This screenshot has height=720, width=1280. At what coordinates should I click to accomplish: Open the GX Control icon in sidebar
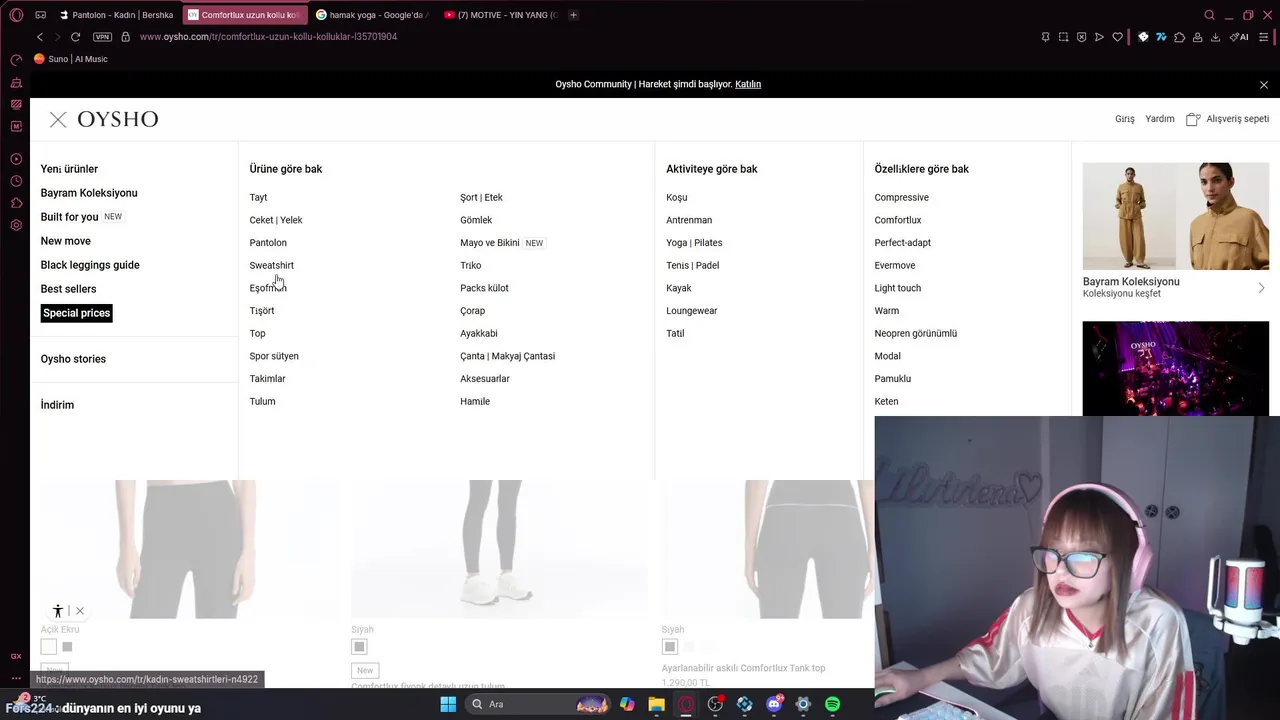click(x=16, y=656)
